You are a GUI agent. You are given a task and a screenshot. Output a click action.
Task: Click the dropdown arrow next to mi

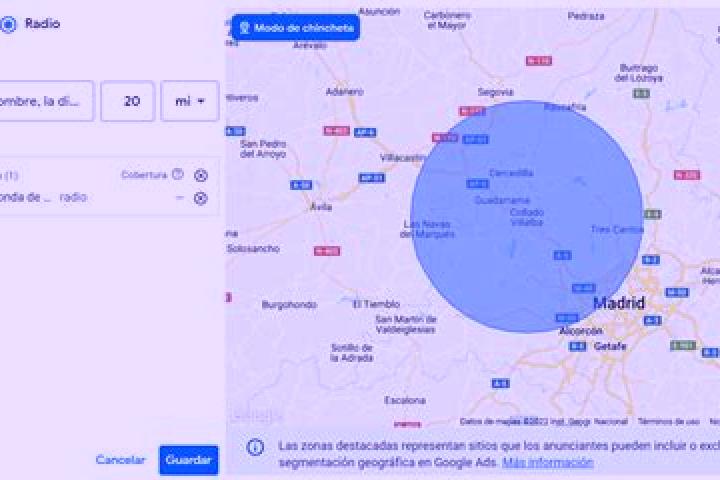click(x=201, y=101)
